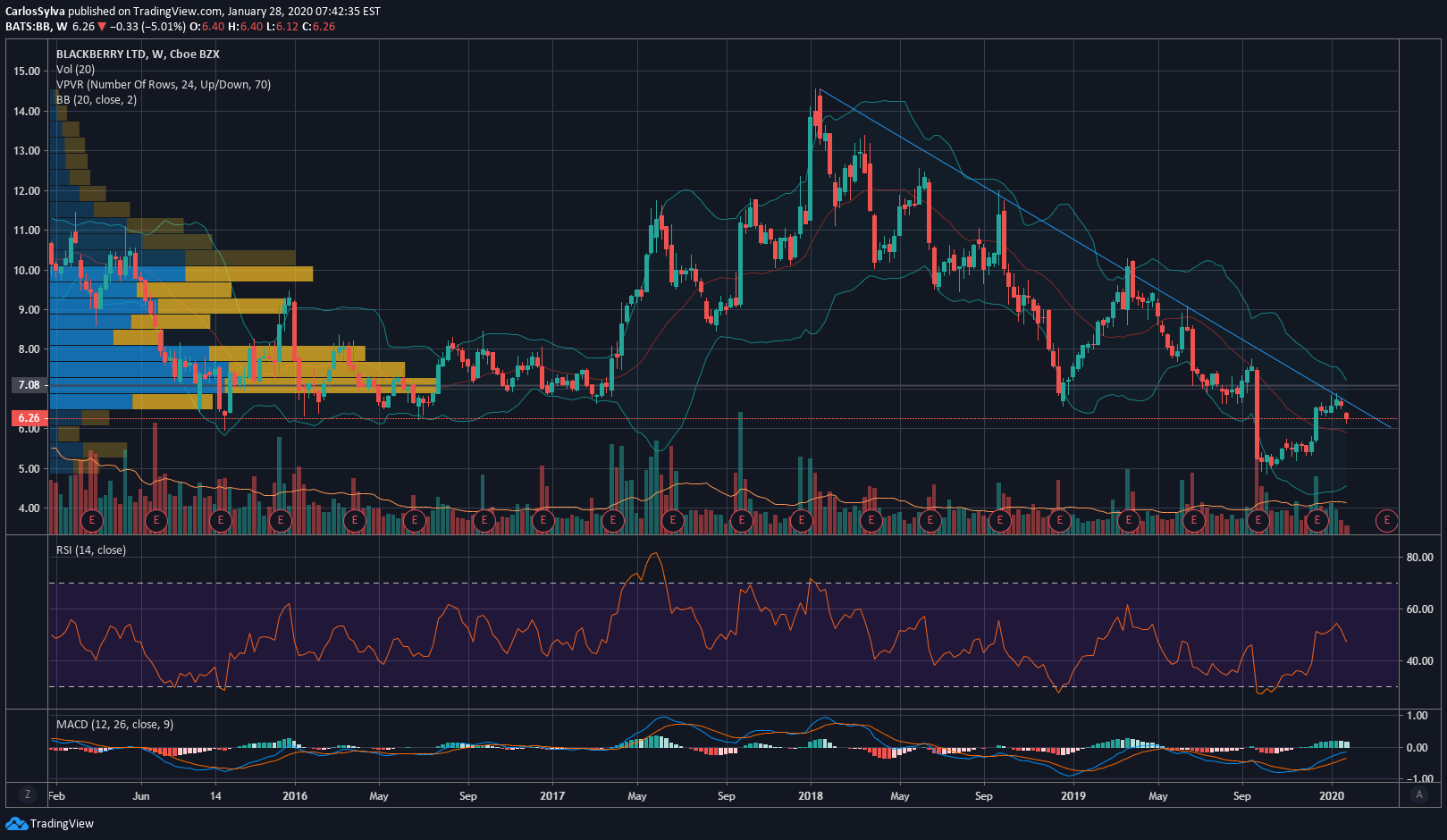Click the CarlosSylva author name
This screenshot has height=840, width=1447.
(x=35, y=12)
